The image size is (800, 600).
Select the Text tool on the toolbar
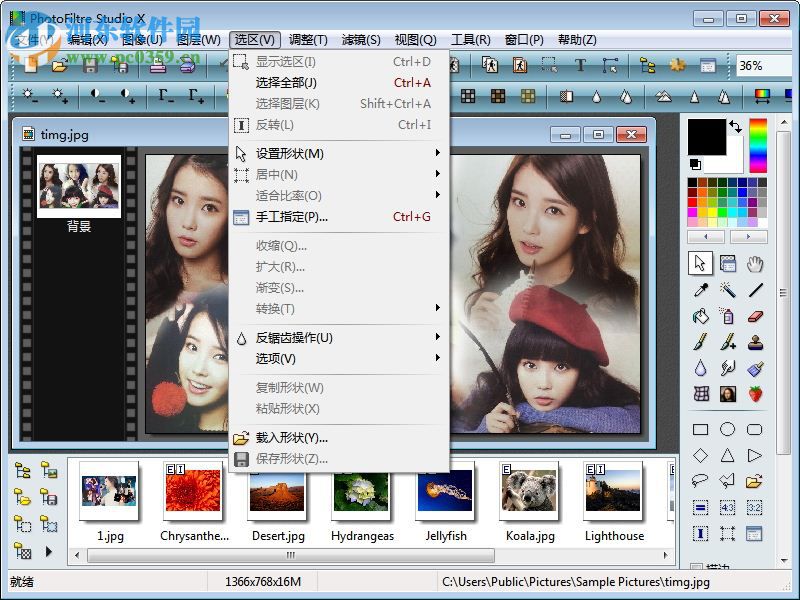coord(580,64)
